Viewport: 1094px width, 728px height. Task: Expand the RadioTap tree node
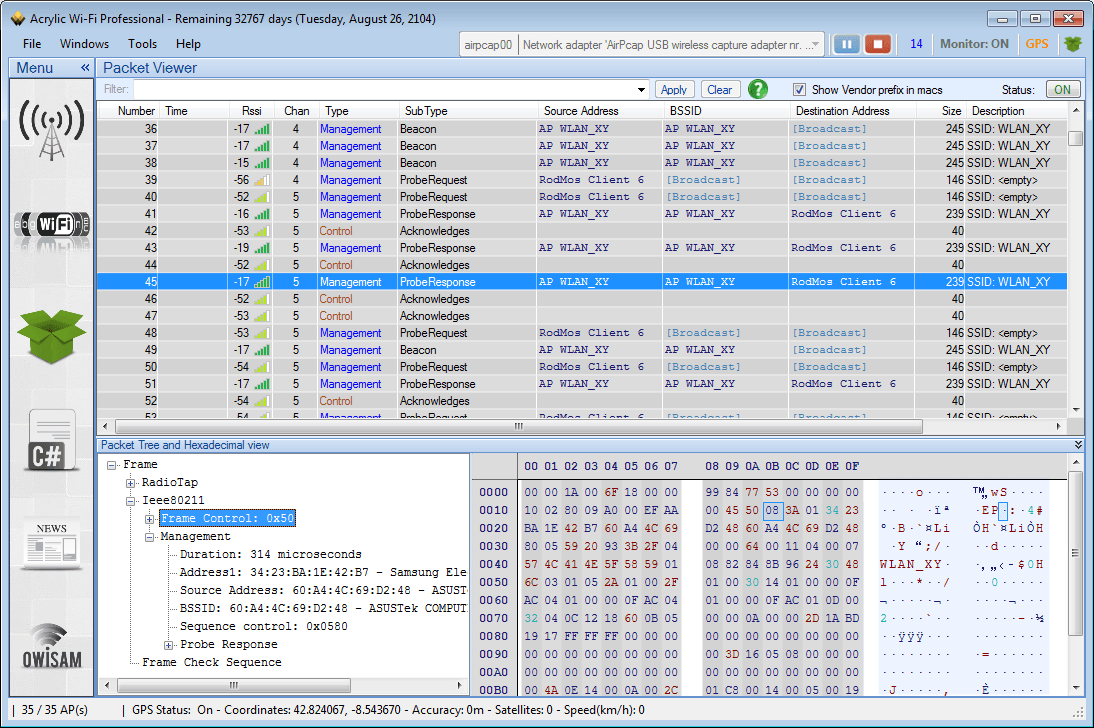[130, 483]
